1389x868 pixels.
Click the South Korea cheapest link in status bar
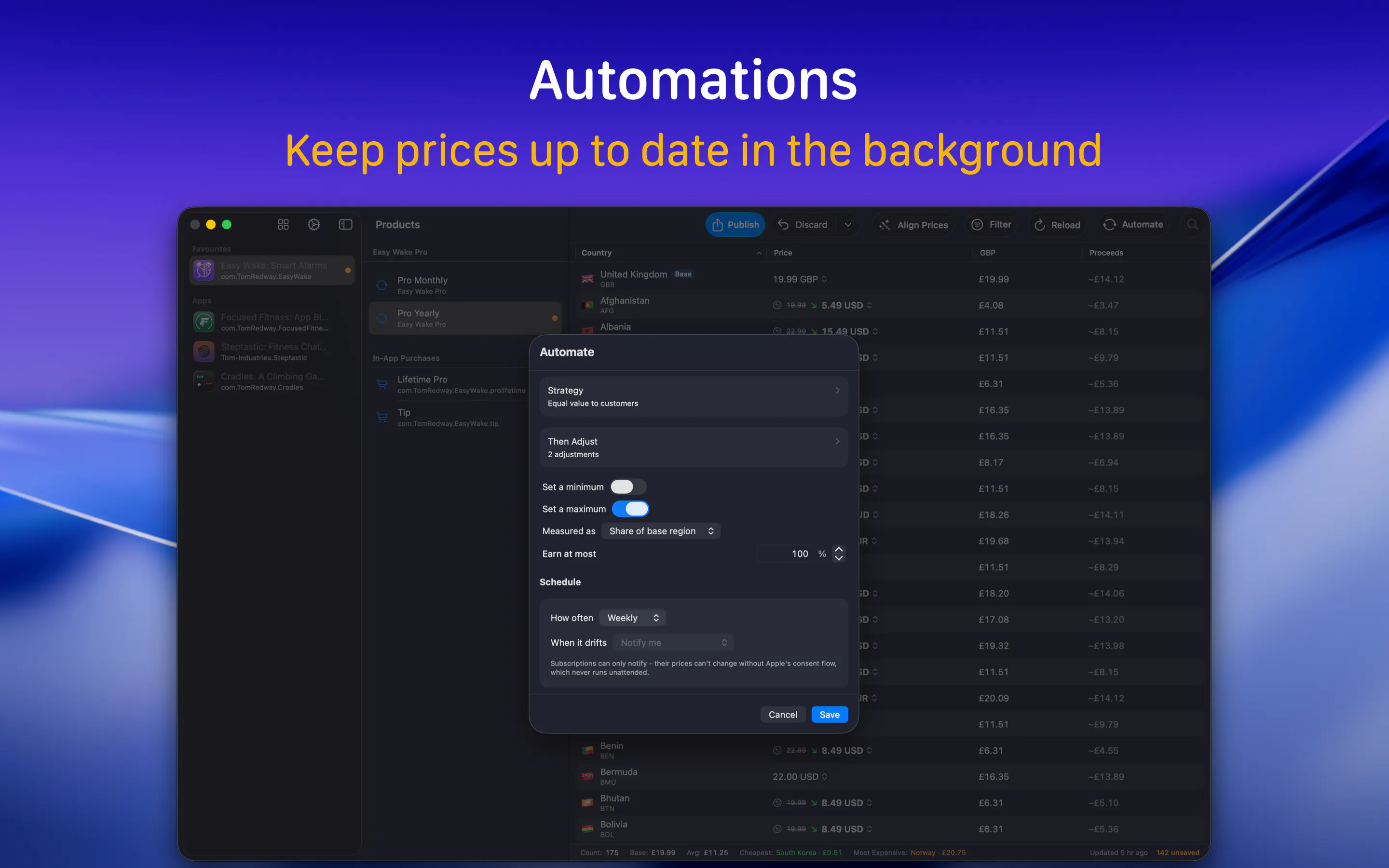(x=809, y=853)
